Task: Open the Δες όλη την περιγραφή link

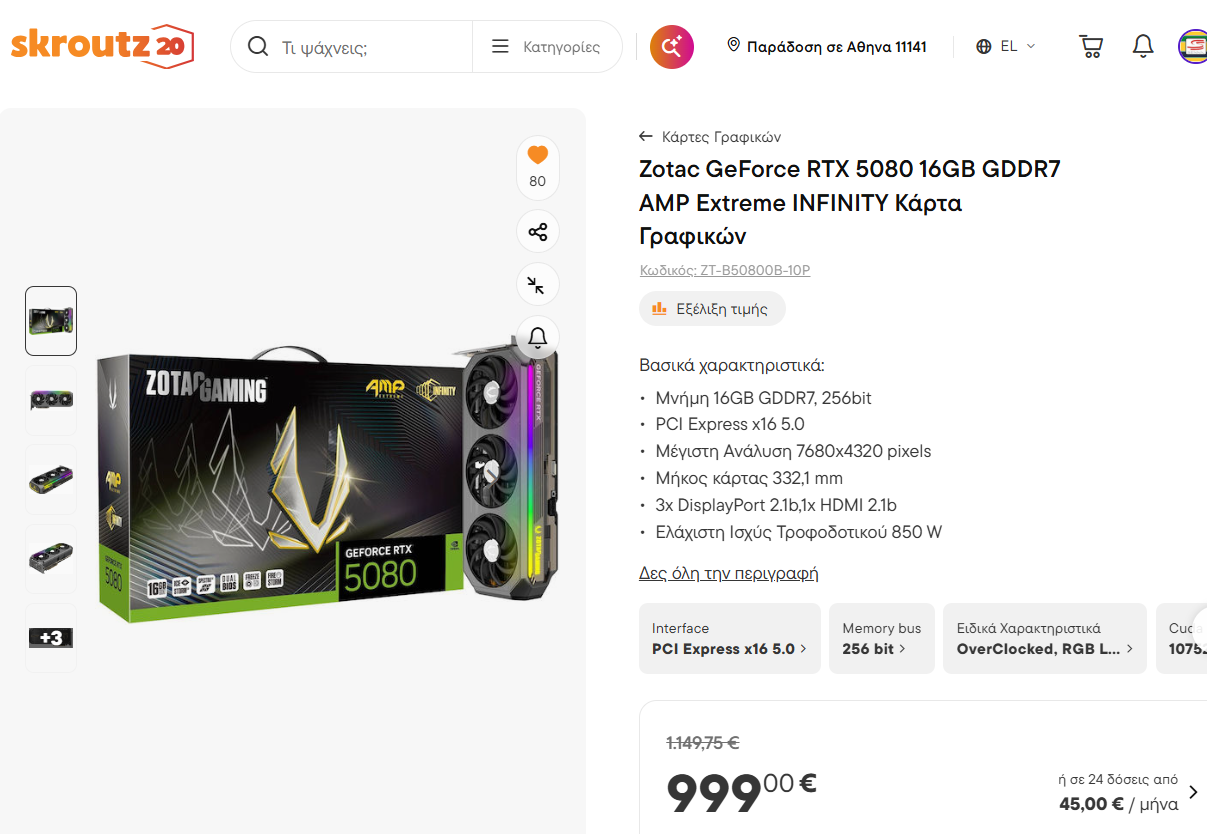Action: click(x=728, y=573)
